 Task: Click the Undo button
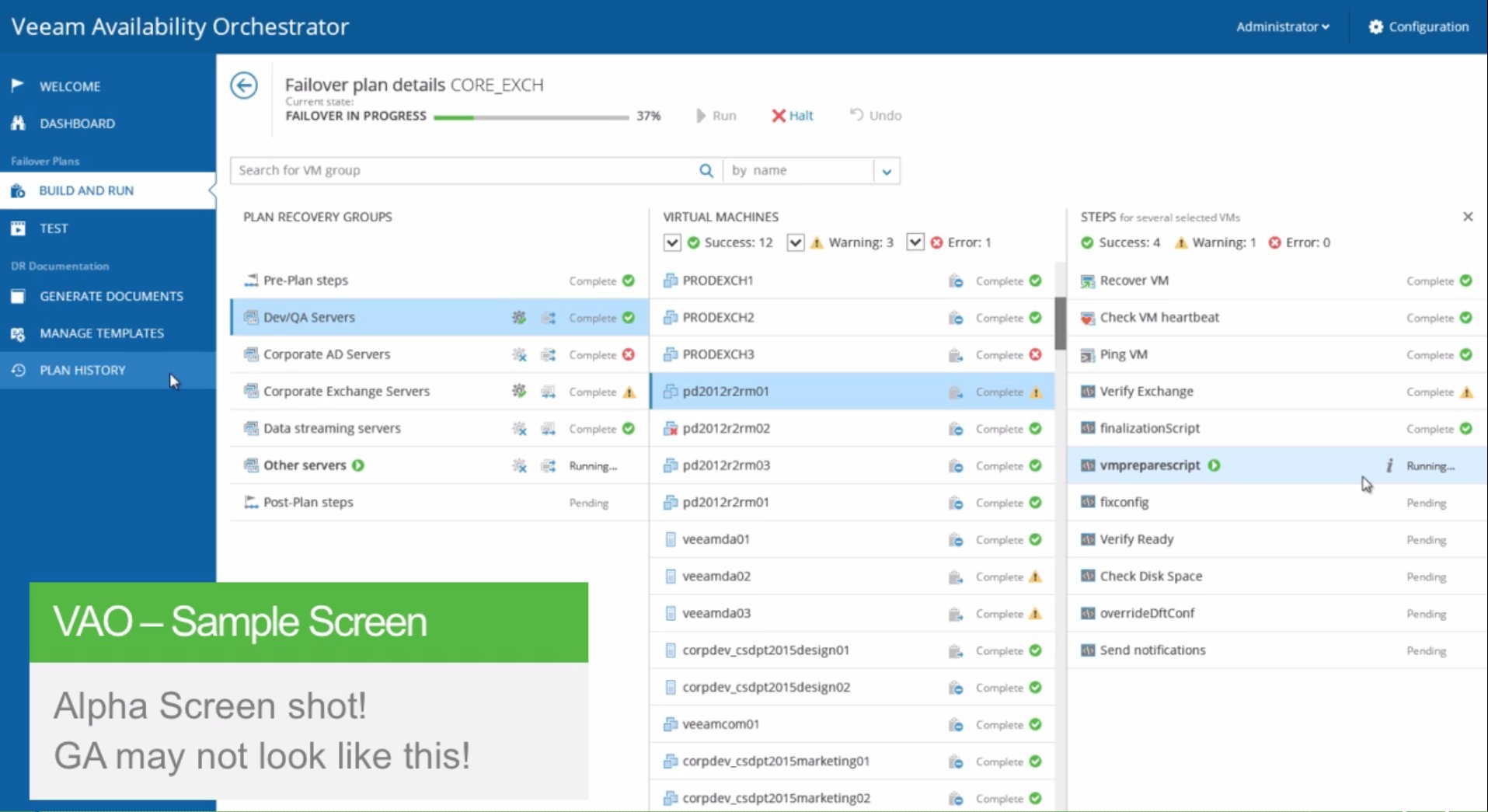point(876,115)
